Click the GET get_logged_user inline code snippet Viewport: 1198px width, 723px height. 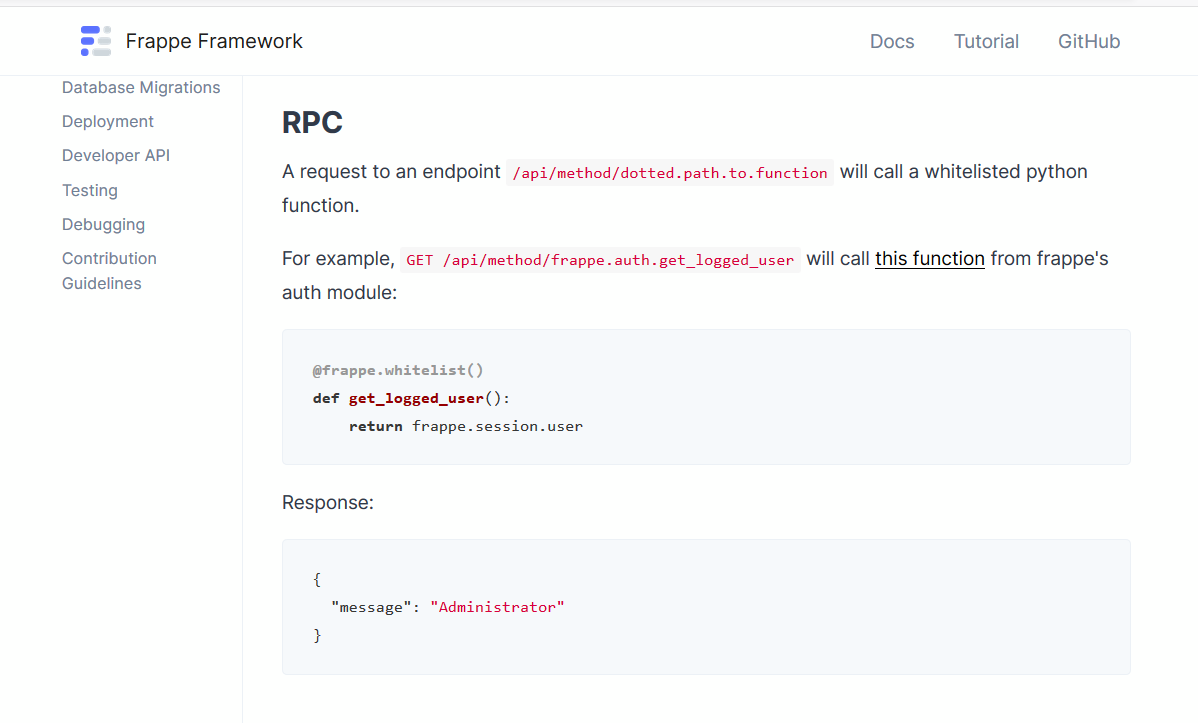click(x=600, y=260)
